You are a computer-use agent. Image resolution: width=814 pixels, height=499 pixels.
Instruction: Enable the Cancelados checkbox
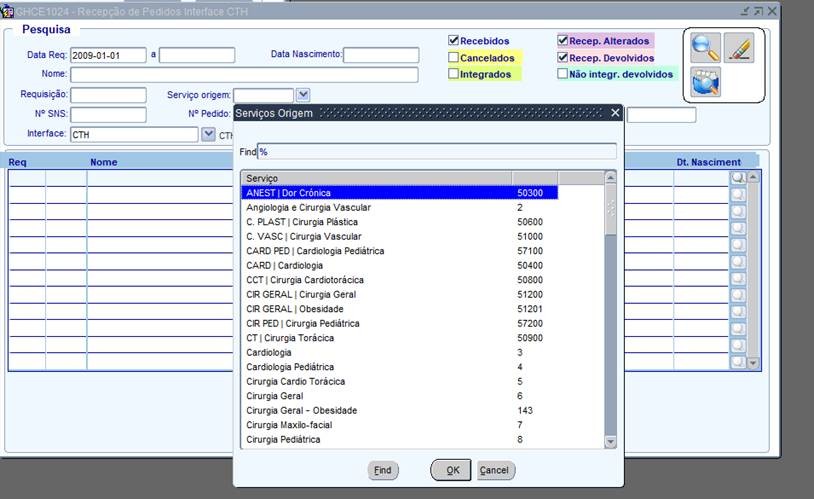[x=454, y=58]
